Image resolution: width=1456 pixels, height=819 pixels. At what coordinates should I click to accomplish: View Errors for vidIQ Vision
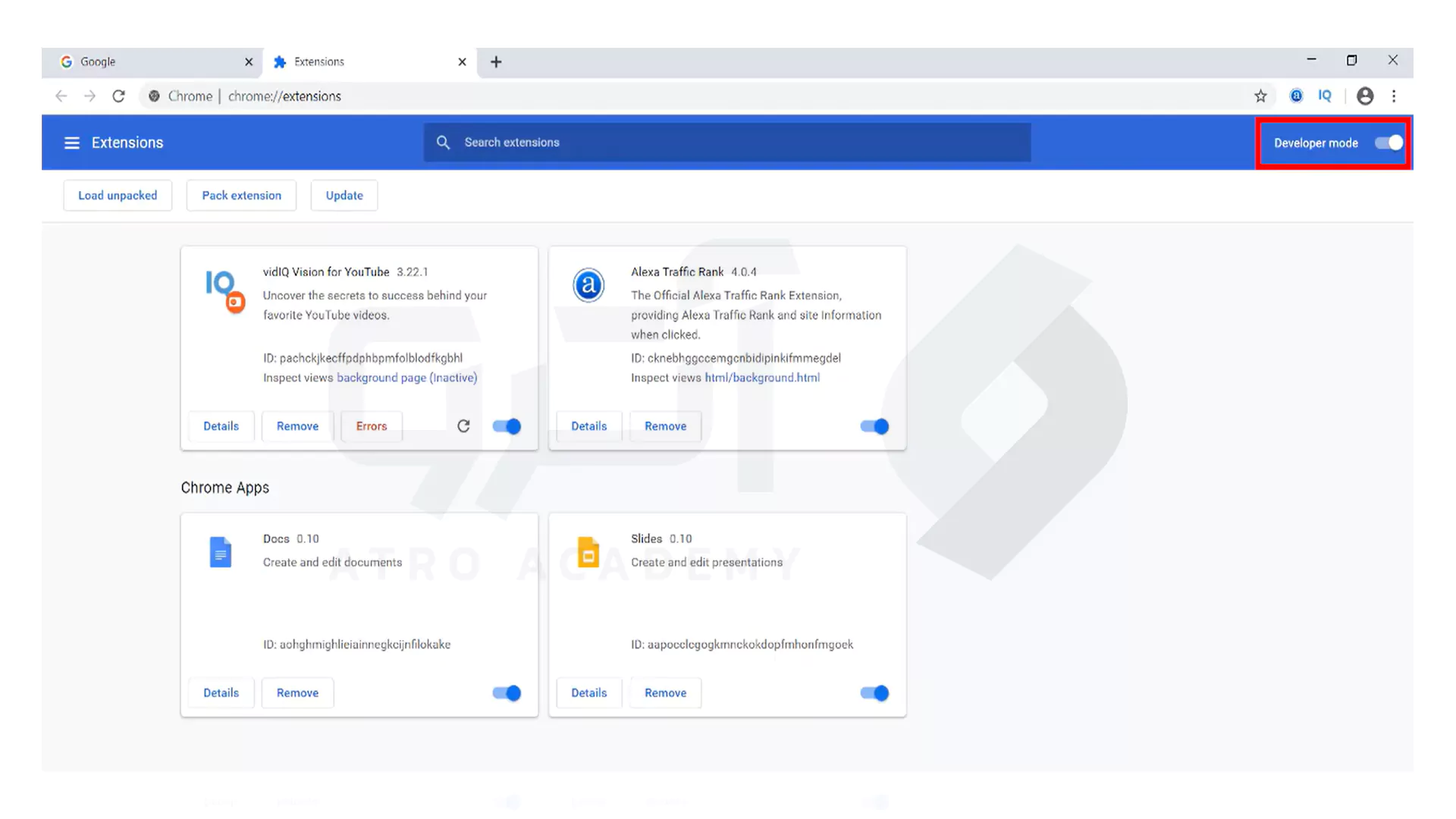(372, 426)
